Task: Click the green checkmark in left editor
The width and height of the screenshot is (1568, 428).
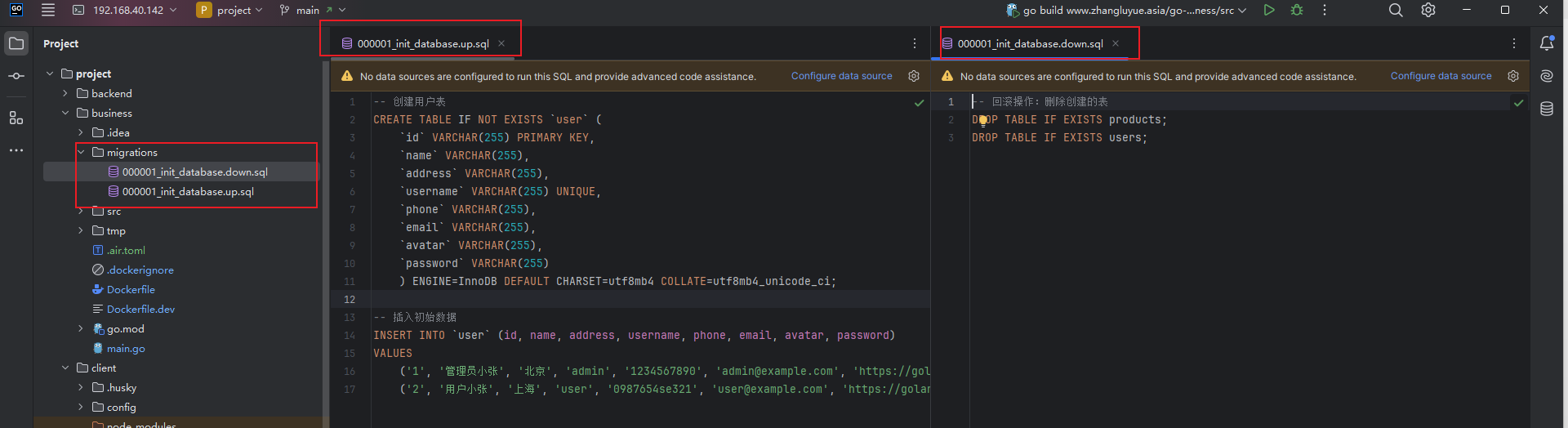Action: point(920,103)
